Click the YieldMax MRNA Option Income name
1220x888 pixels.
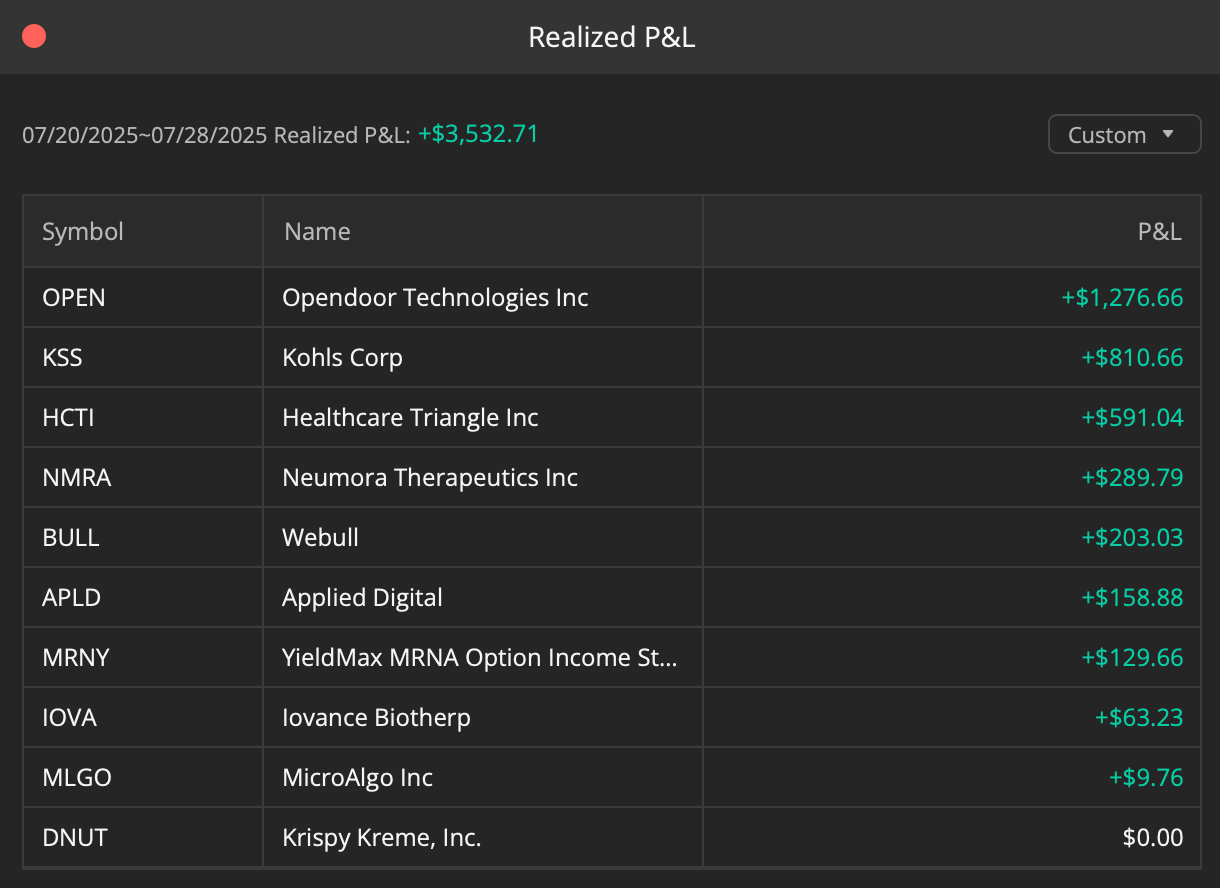click(480, 657)
